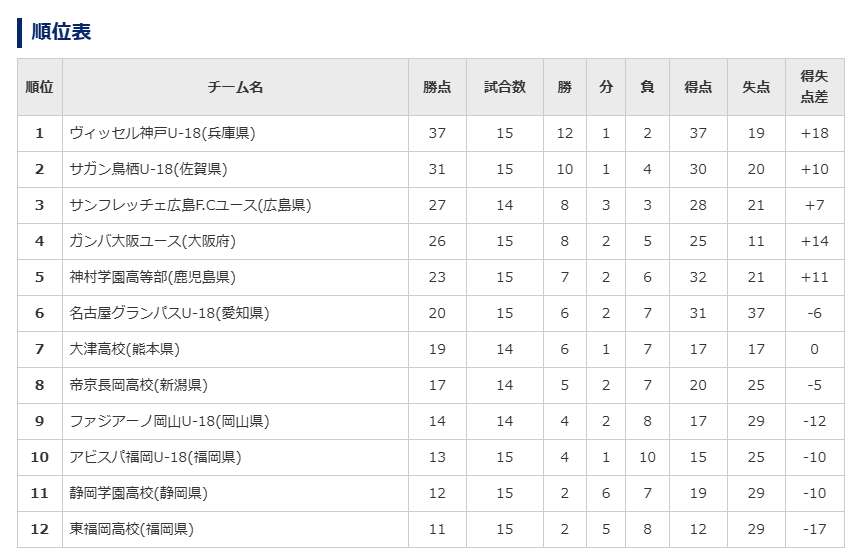Click アビスパ福岡U-18(福岡県) team name
This screenshot has width=859, height=560.
155,457
